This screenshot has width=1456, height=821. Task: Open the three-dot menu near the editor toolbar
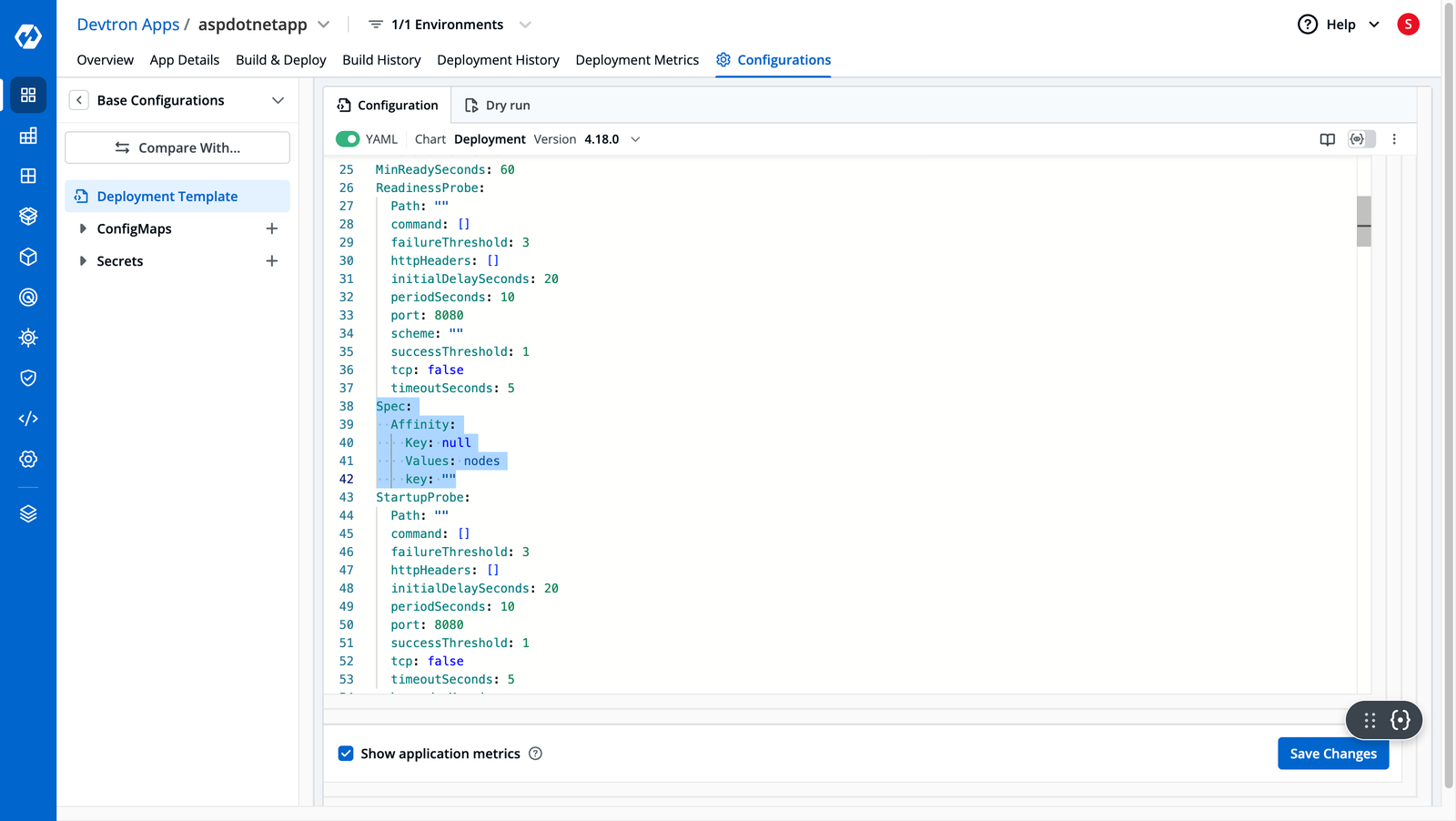[x=1395, y=139]
